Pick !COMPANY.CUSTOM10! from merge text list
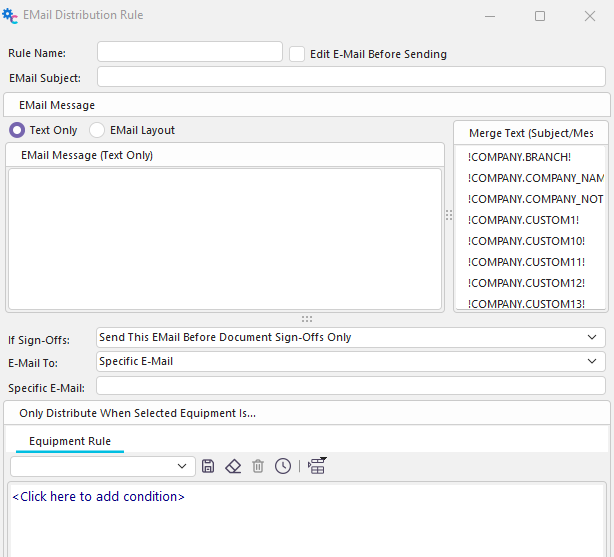Image resolution: width=614 pixels, height=557 pixels. click(525, 241)
